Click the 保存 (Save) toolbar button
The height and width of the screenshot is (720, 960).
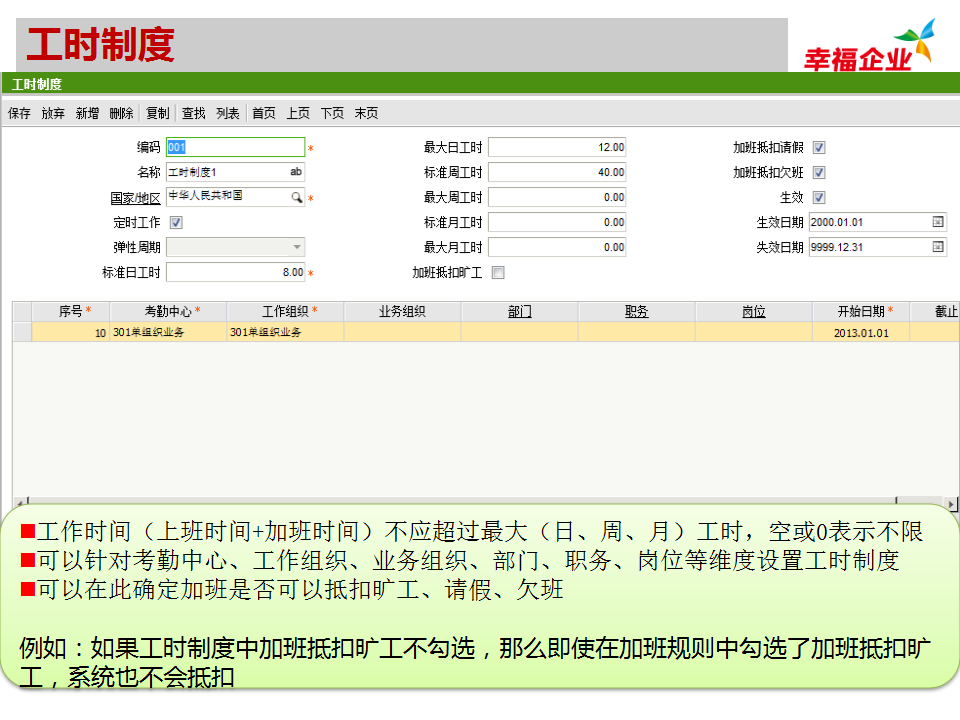[x=19, y=114]
